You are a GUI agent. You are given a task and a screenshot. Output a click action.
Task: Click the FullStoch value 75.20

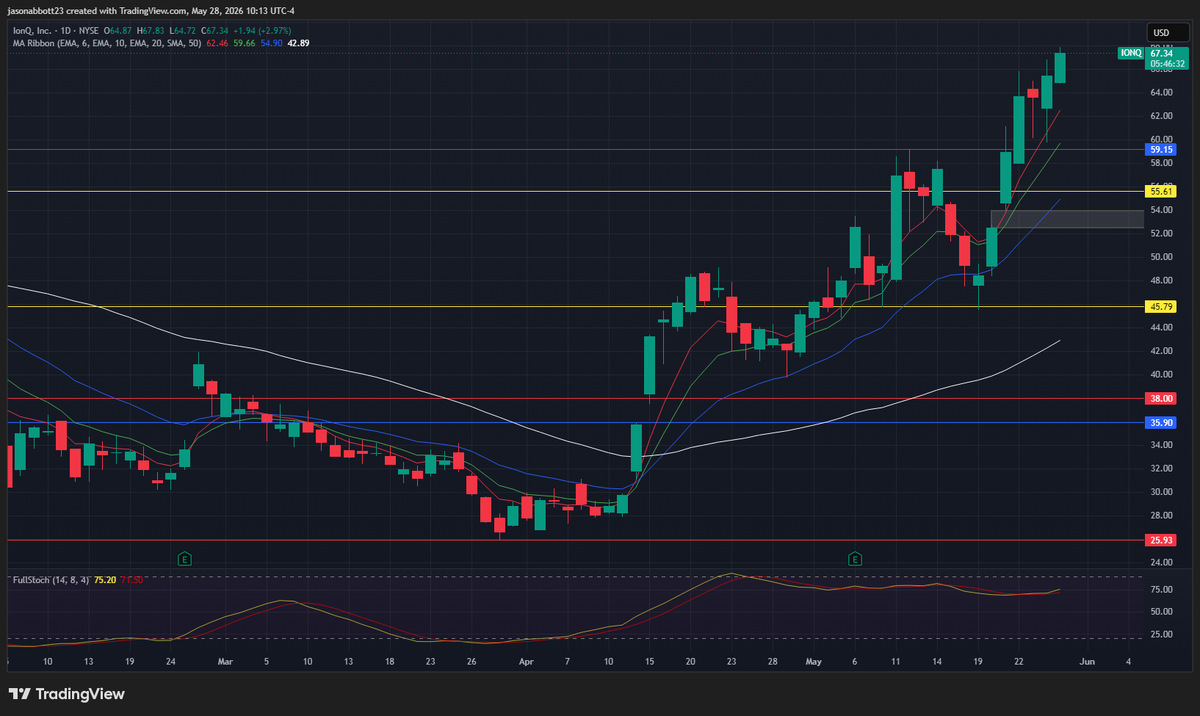105,579
